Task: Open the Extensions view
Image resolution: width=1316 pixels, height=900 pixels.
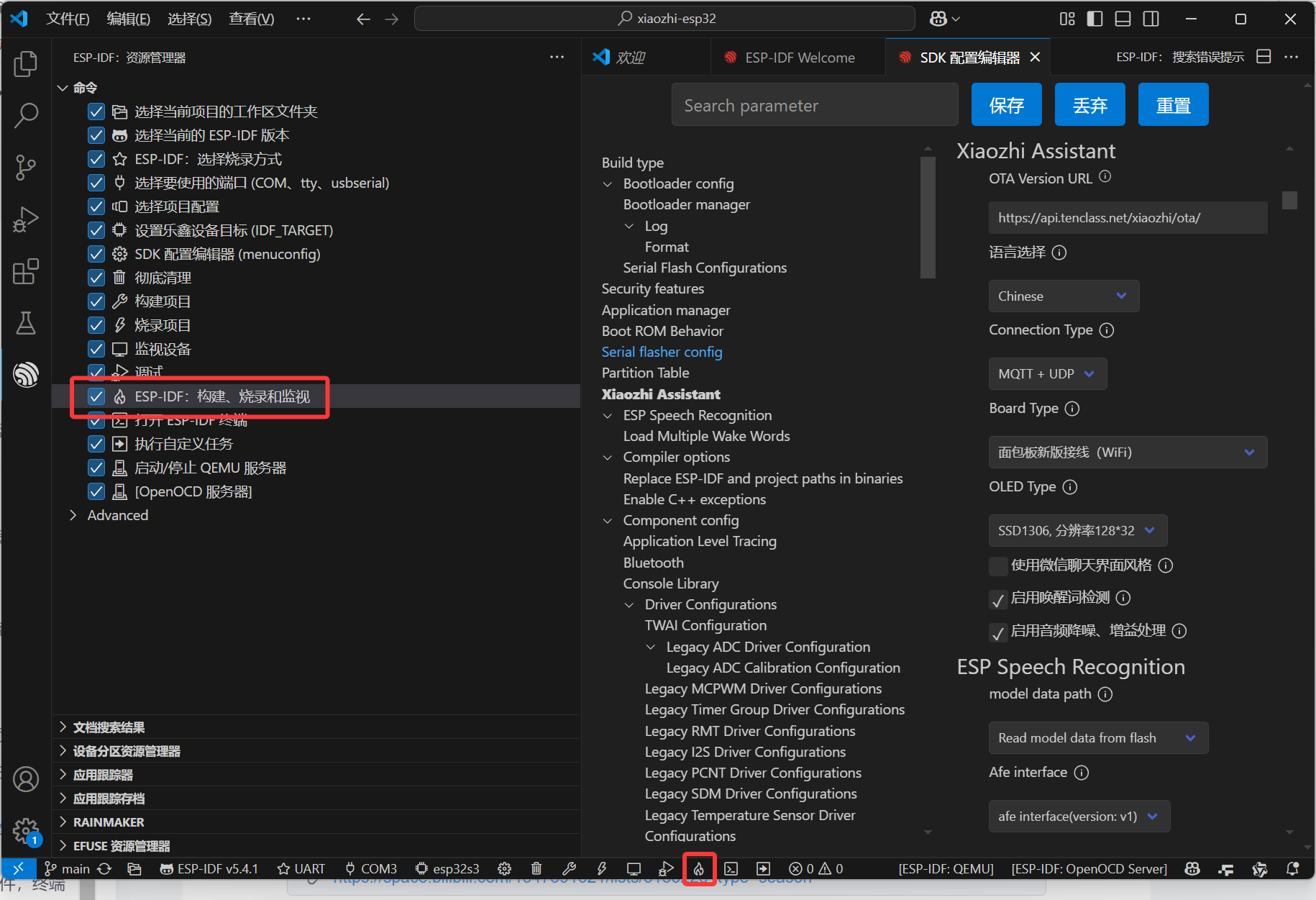Action: [26, 271]
